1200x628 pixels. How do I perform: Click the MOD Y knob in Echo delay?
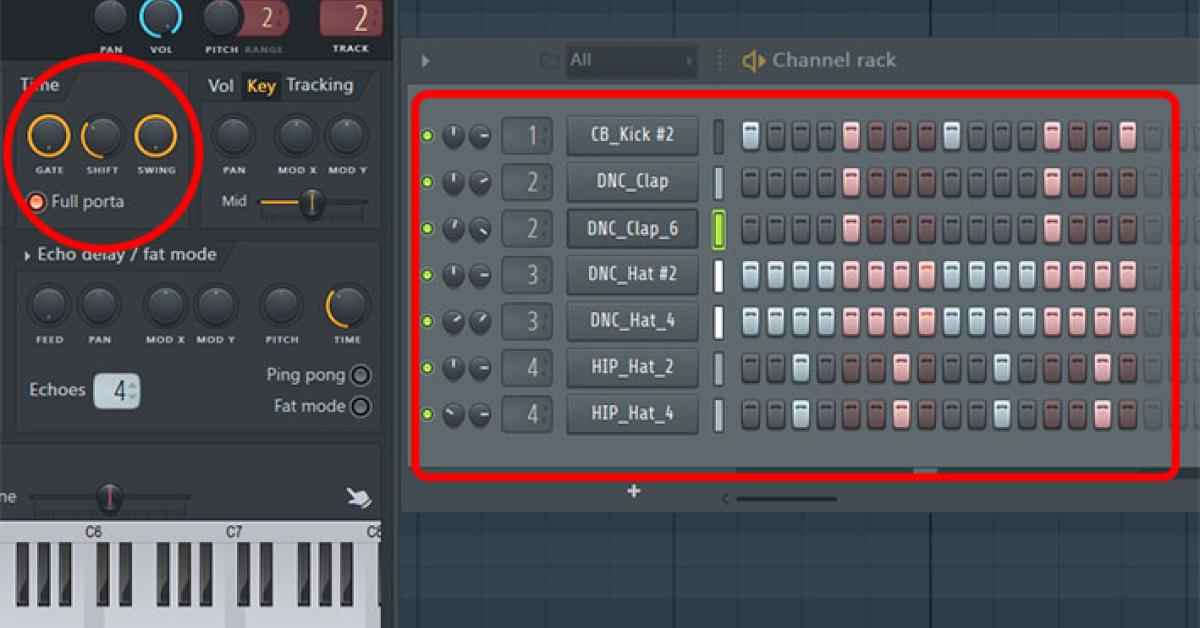coord(215,305)
